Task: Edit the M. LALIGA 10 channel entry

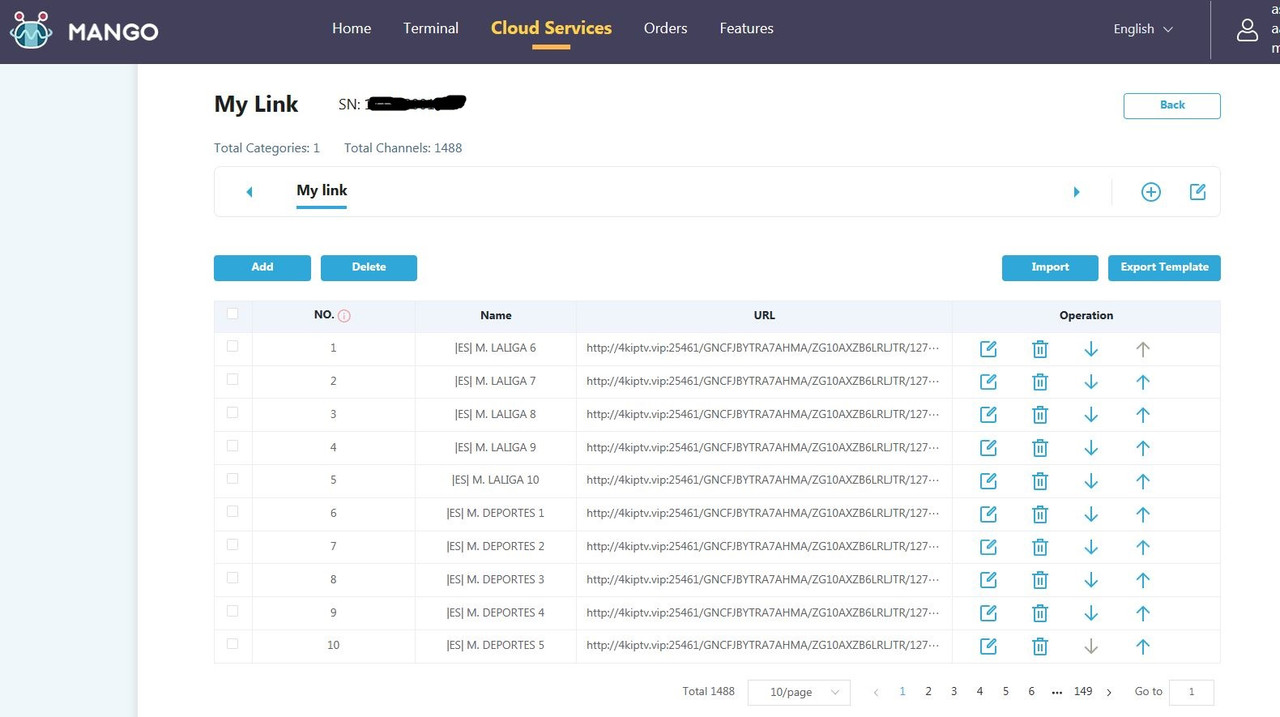Action: 988,481
